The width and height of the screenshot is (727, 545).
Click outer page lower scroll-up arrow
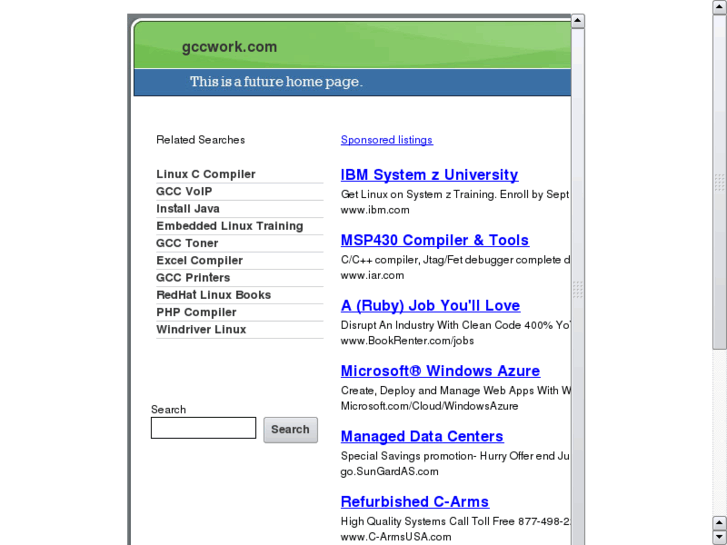point(720,523)
